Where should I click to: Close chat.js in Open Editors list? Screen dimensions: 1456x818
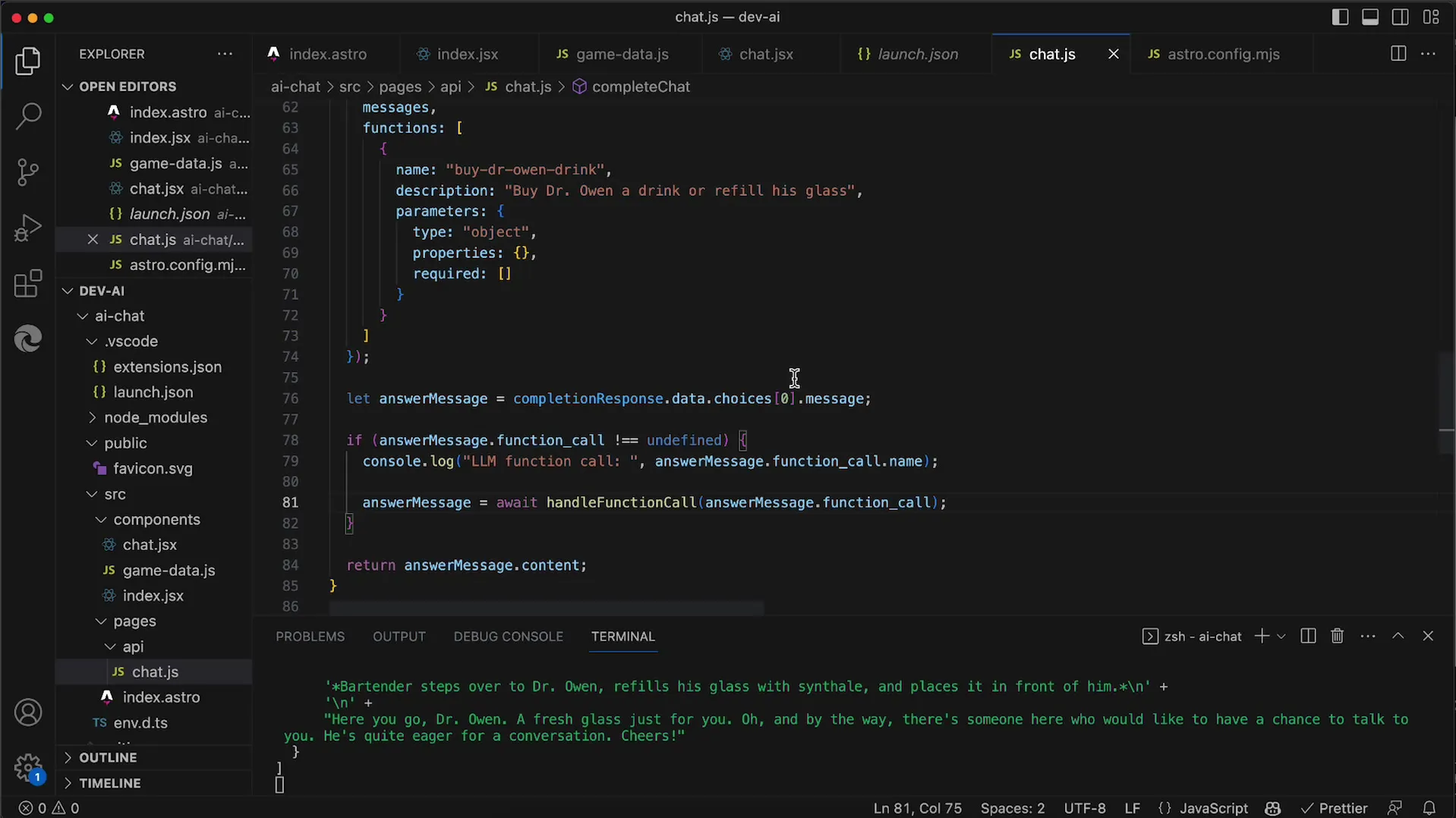tap(93, 239)
